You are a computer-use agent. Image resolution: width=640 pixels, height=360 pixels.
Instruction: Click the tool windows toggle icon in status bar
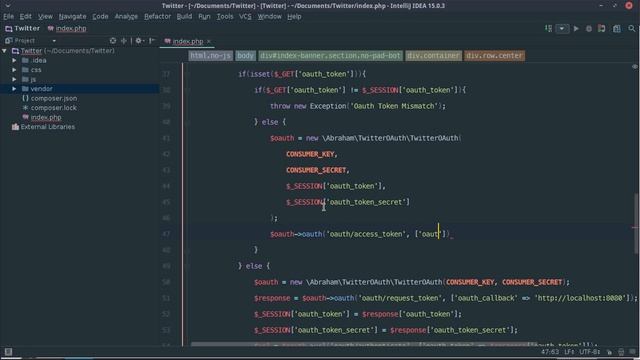(8, 352)
